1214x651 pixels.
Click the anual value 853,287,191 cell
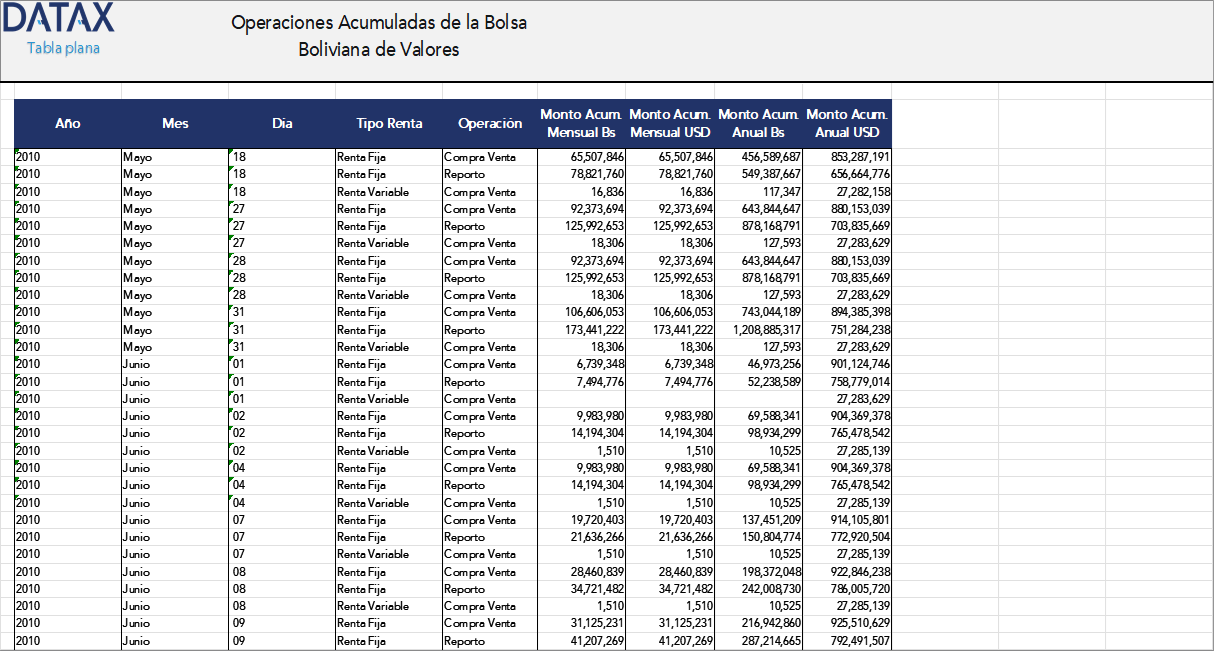click(x=857, y=156)
